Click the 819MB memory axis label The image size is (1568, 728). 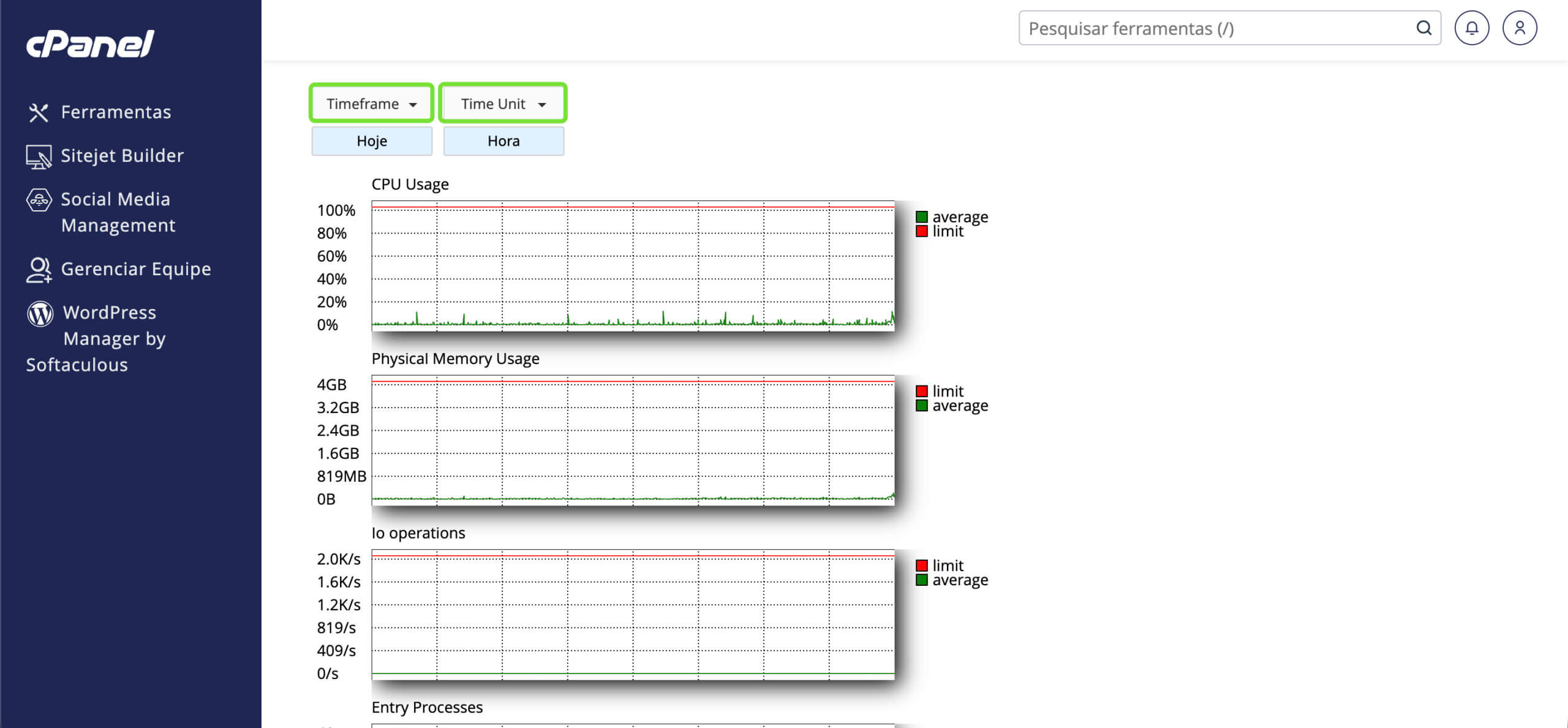pos(341,476)
